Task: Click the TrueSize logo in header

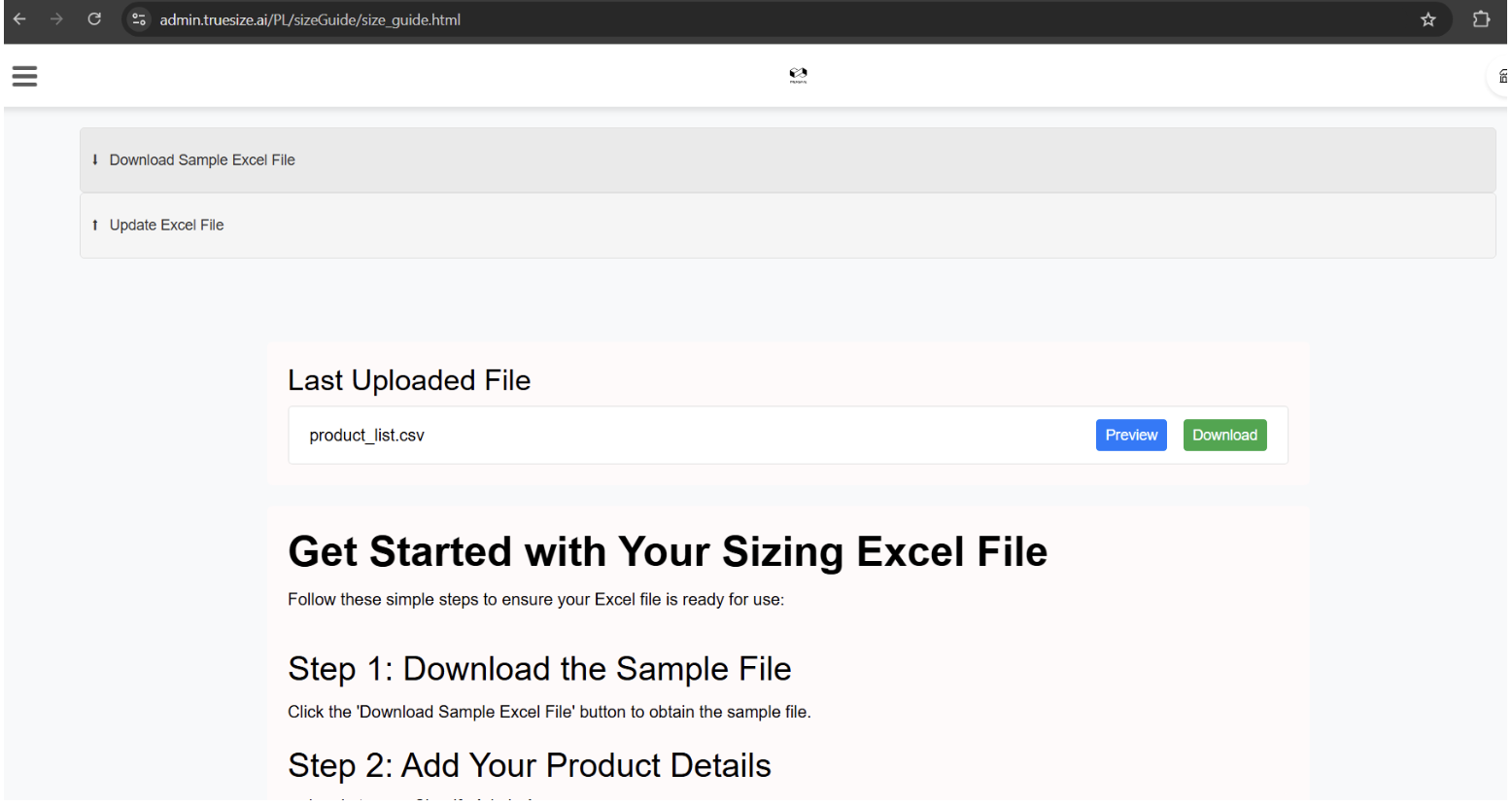Action: click(798, 75)
